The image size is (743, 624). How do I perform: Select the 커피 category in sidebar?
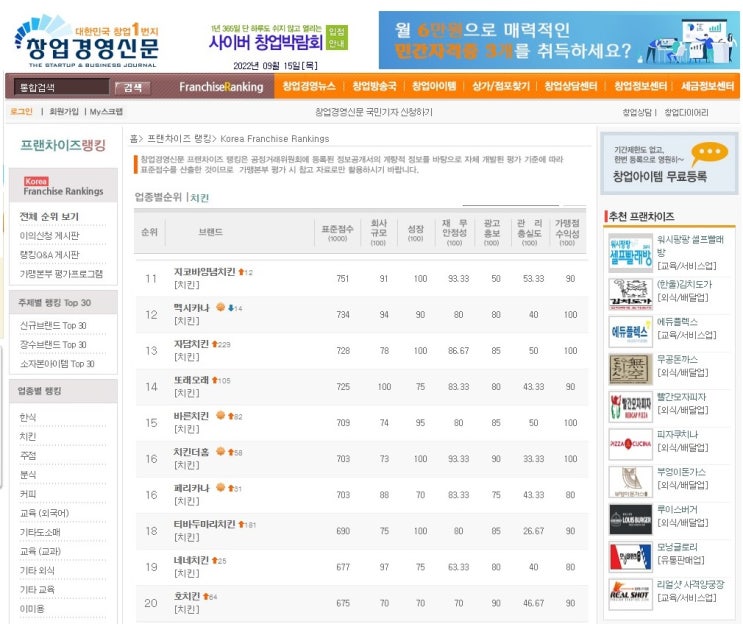pos(27,494)
